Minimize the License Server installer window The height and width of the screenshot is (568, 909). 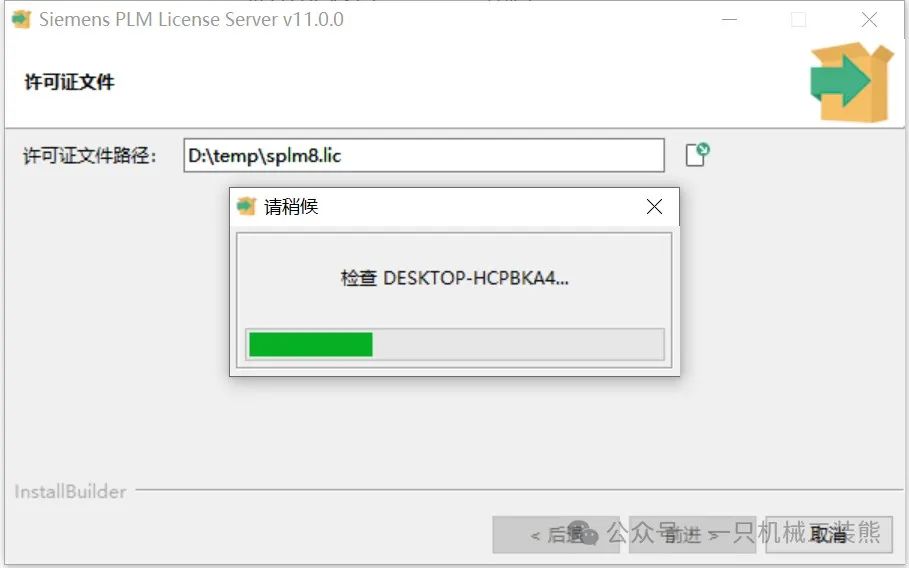click(729, 20)
